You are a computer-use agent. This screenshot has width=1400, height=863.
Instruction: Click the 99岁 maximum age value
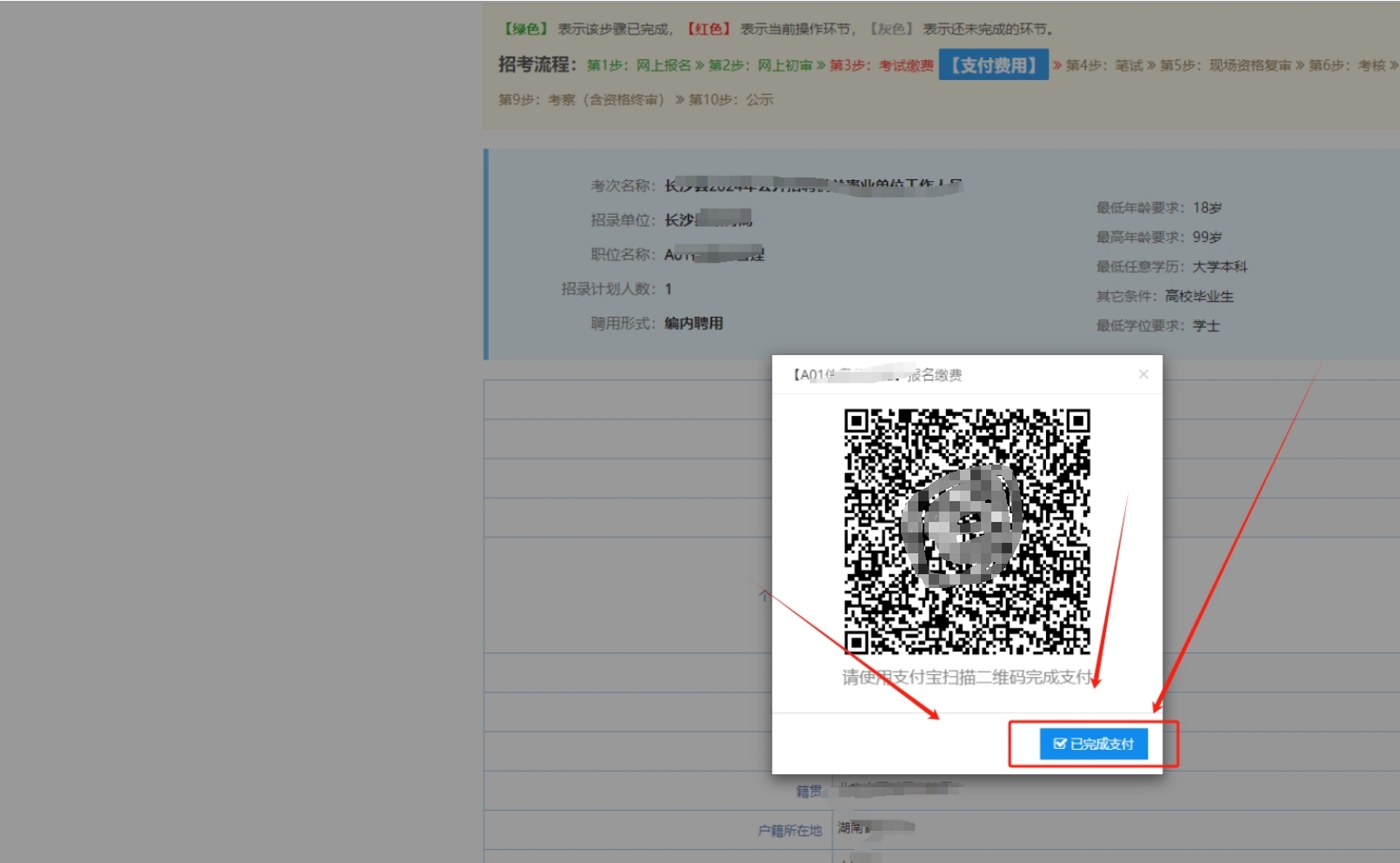pyautogui.click(x=1207, y=237)
